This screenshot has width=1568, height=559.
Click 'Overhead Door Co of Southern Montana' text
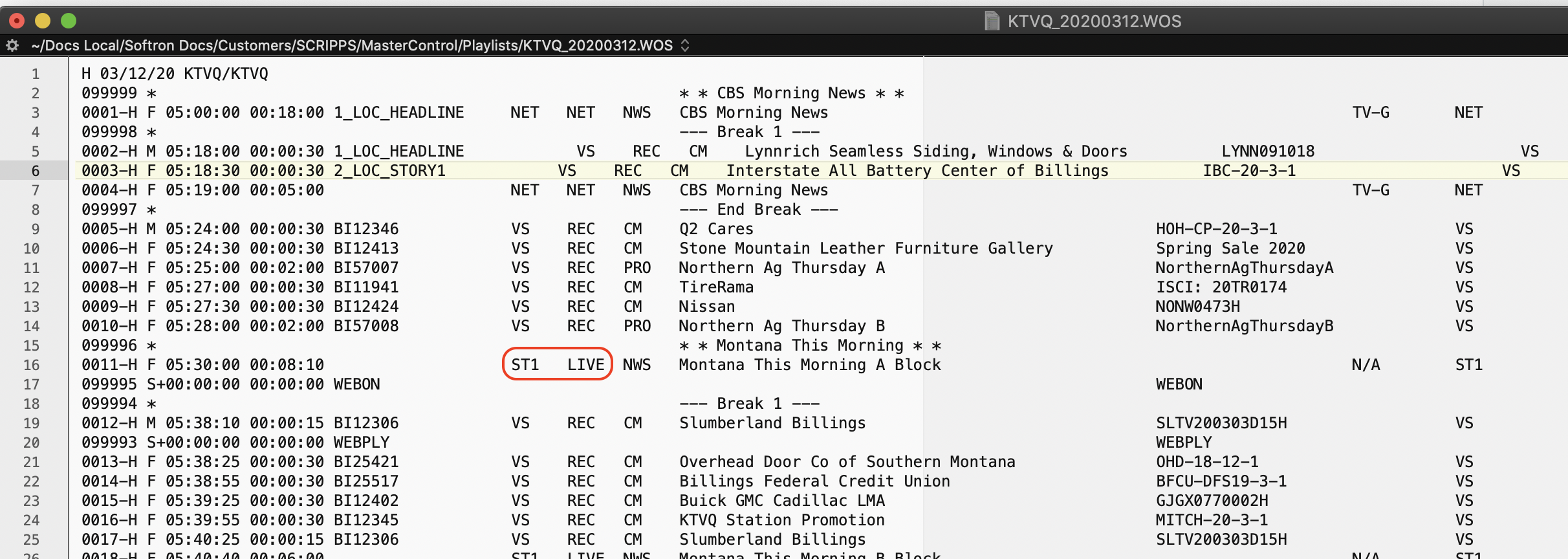(x=847, y=462)
